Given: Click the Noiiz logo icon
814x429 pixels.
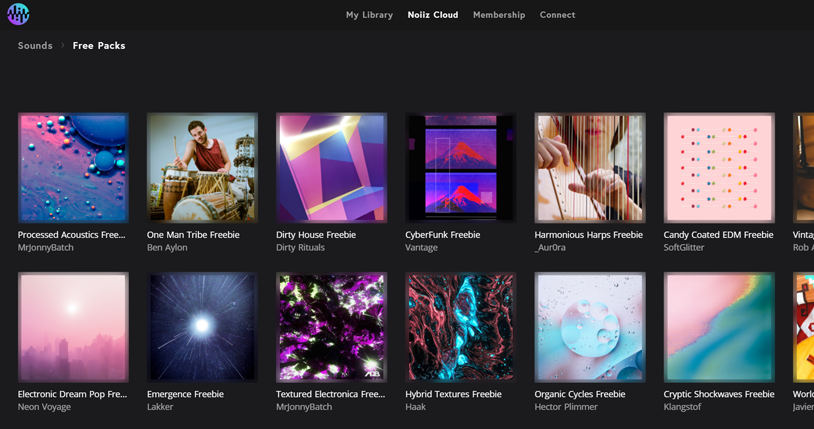Looking at the screenshot, I should [18, 14].
